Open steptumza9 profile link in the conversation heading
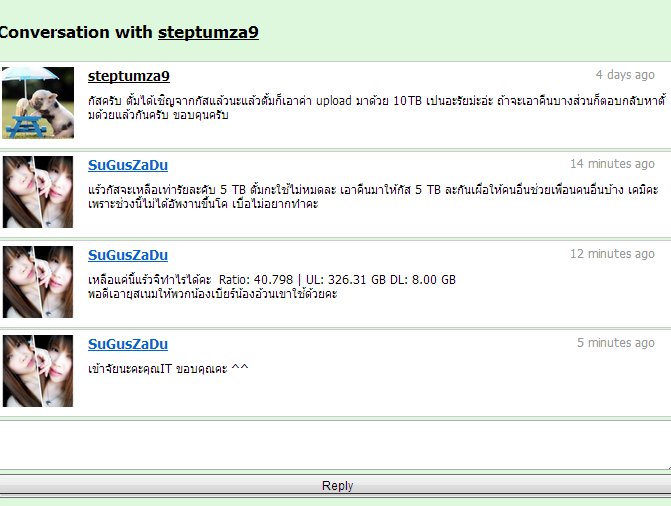The image size is (671, 506). [x=208, y=32]
